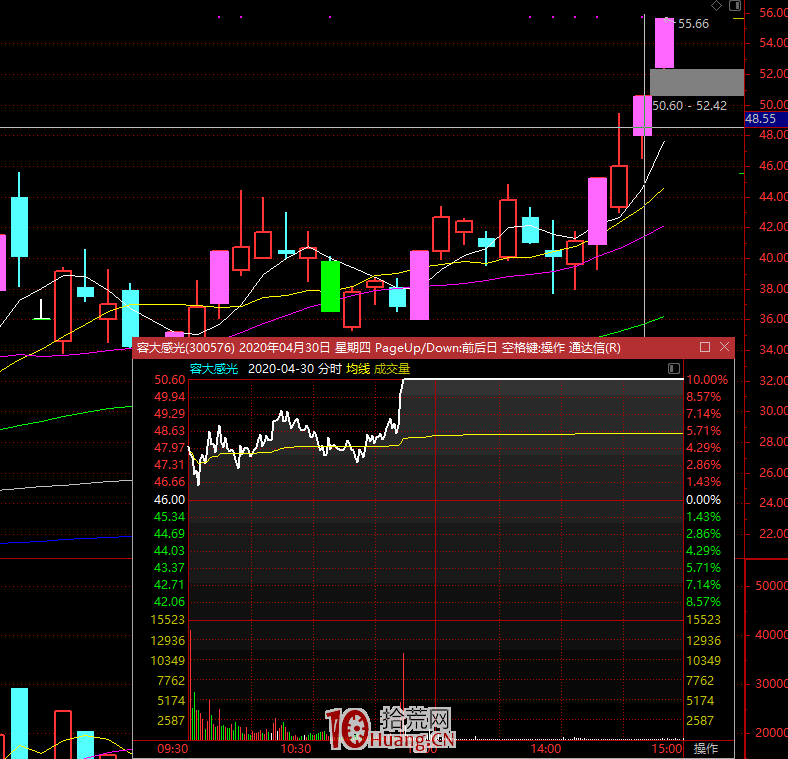Click the green 42.71 price label

(x=169, y=585)
